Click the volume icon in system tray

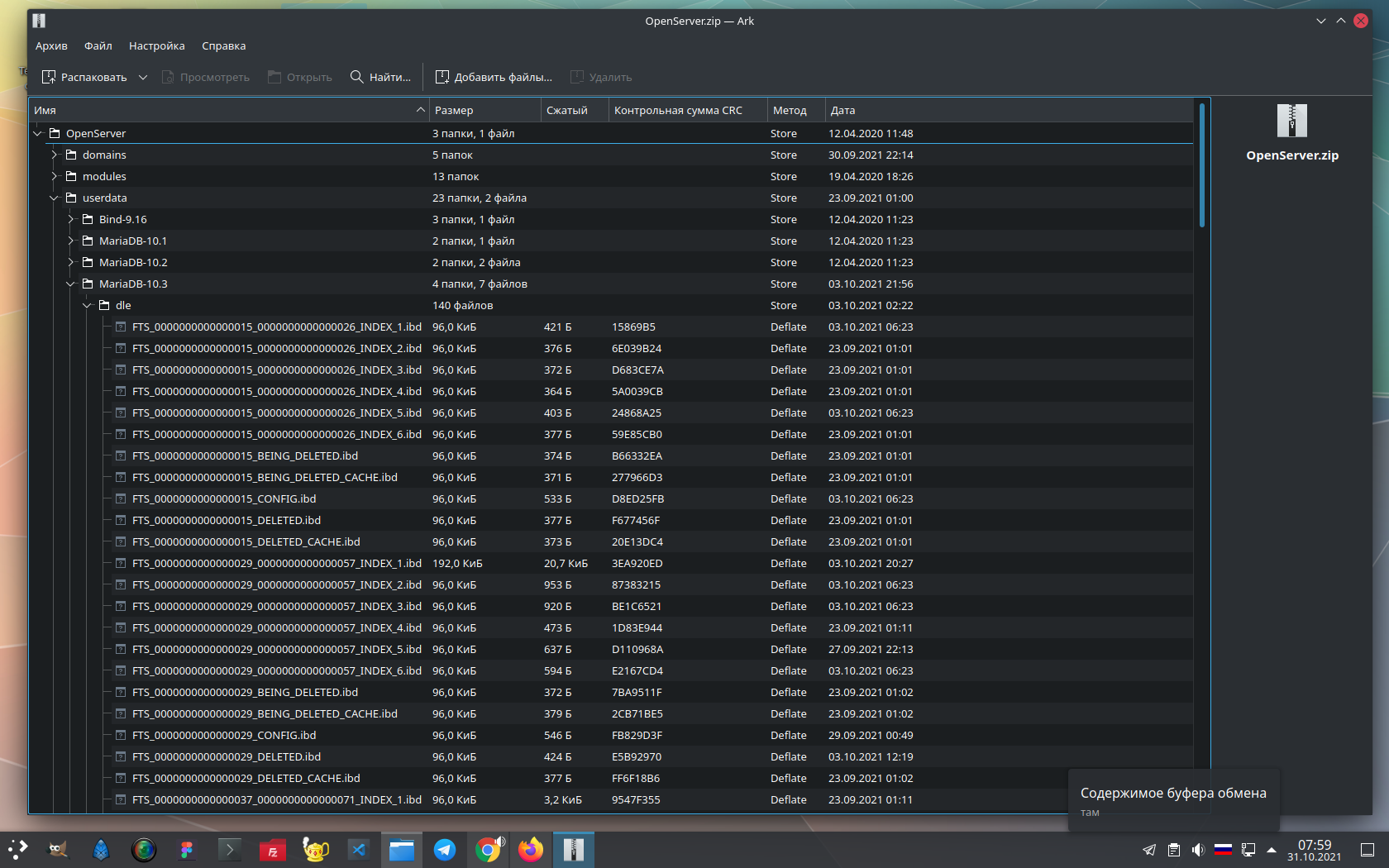(1198, 850)
